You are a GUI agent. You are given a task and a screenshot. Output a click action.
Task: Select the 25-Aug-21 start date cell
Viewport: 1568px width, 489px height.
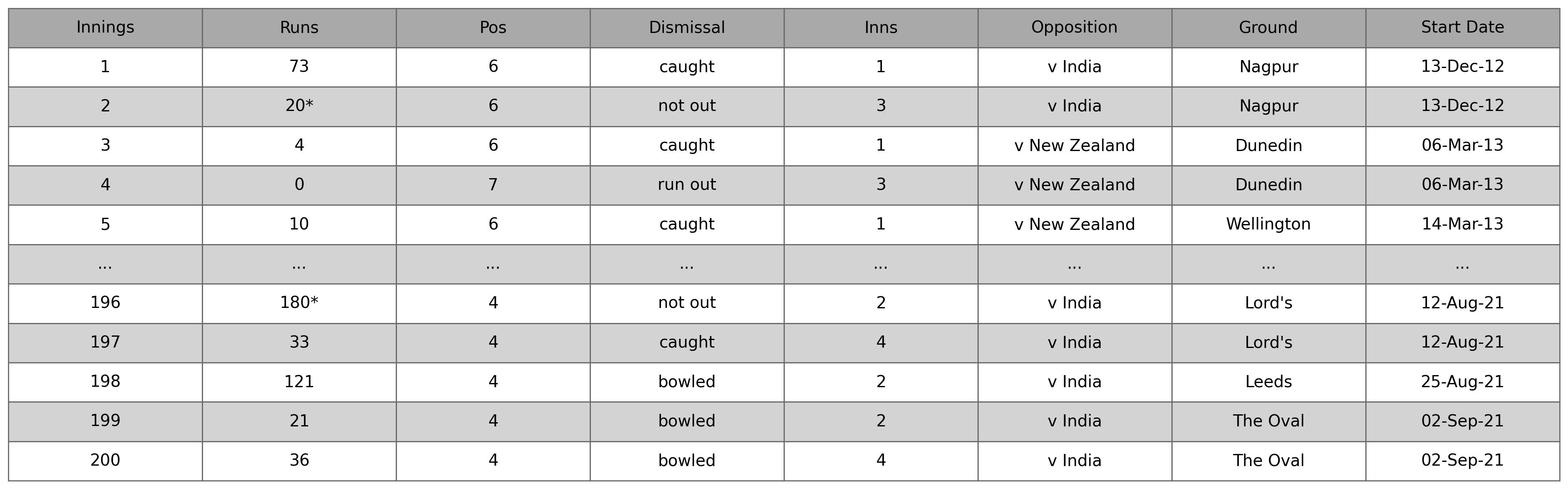(x=1462, y=382)
